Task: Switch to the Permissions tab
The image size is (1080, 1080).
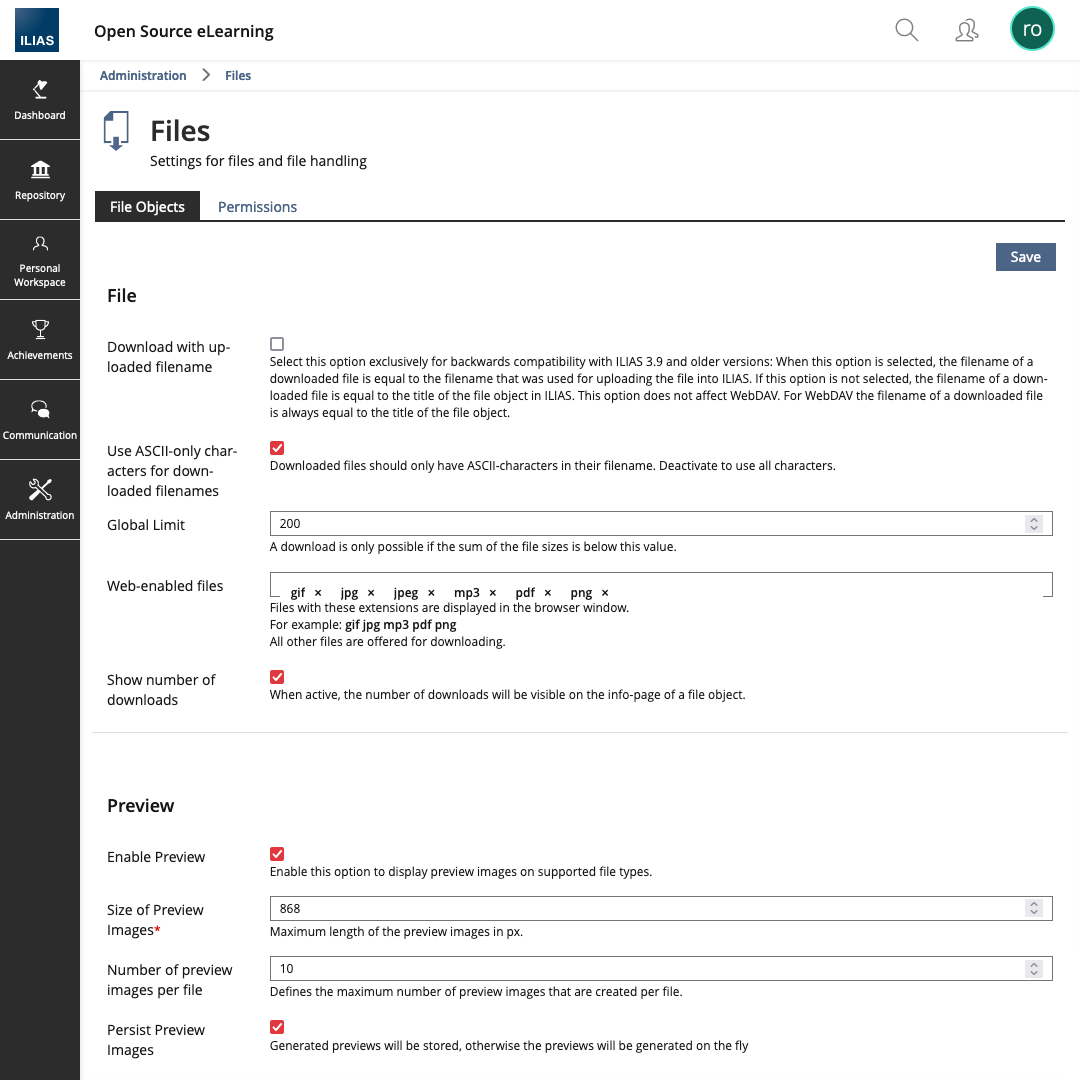Action: (x=257, y=207)
